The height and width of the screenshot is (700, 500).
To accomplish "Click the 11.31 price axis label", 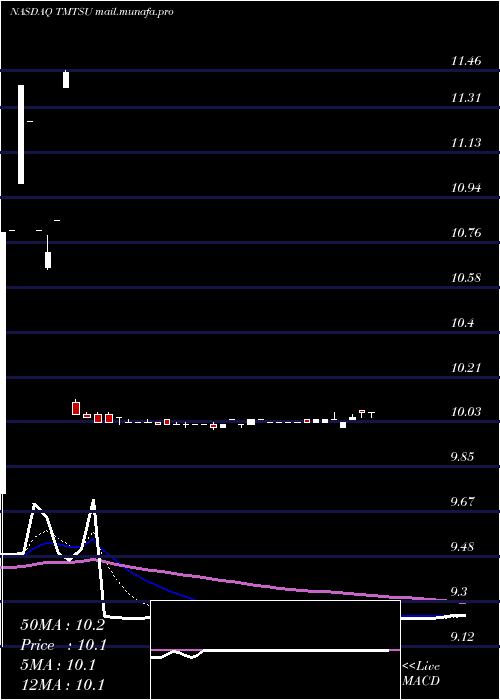I will [466, 97].
